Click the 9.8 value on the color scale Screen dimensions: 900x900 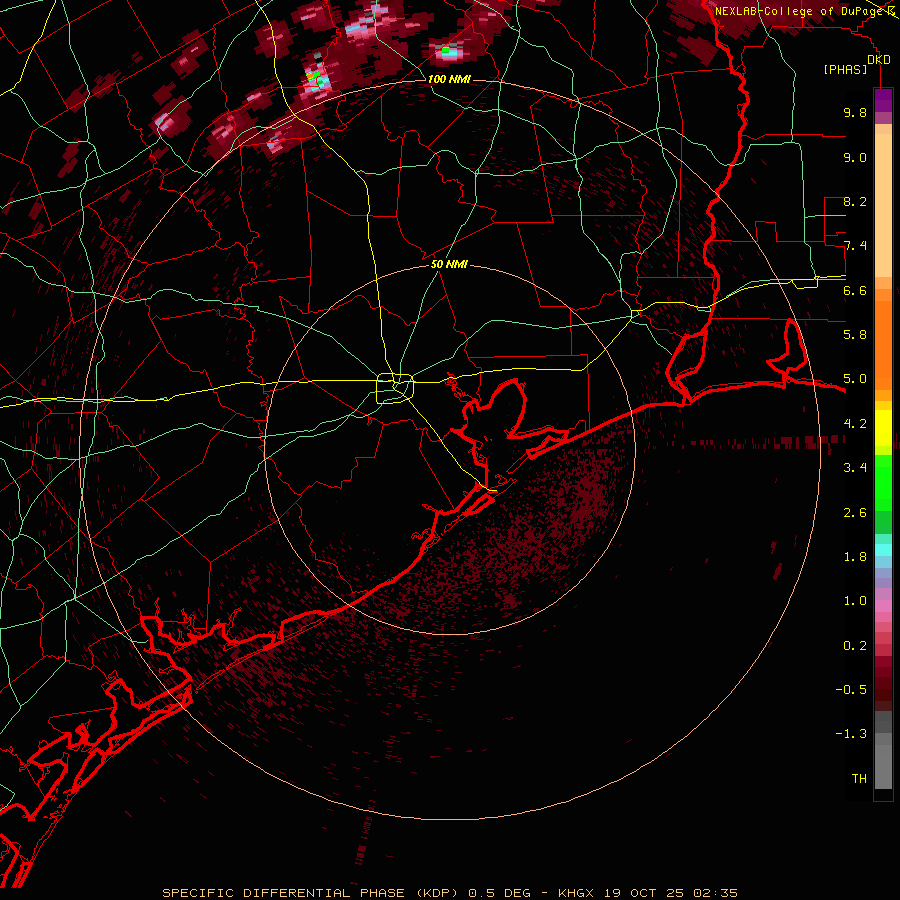(x=855, y=112)
